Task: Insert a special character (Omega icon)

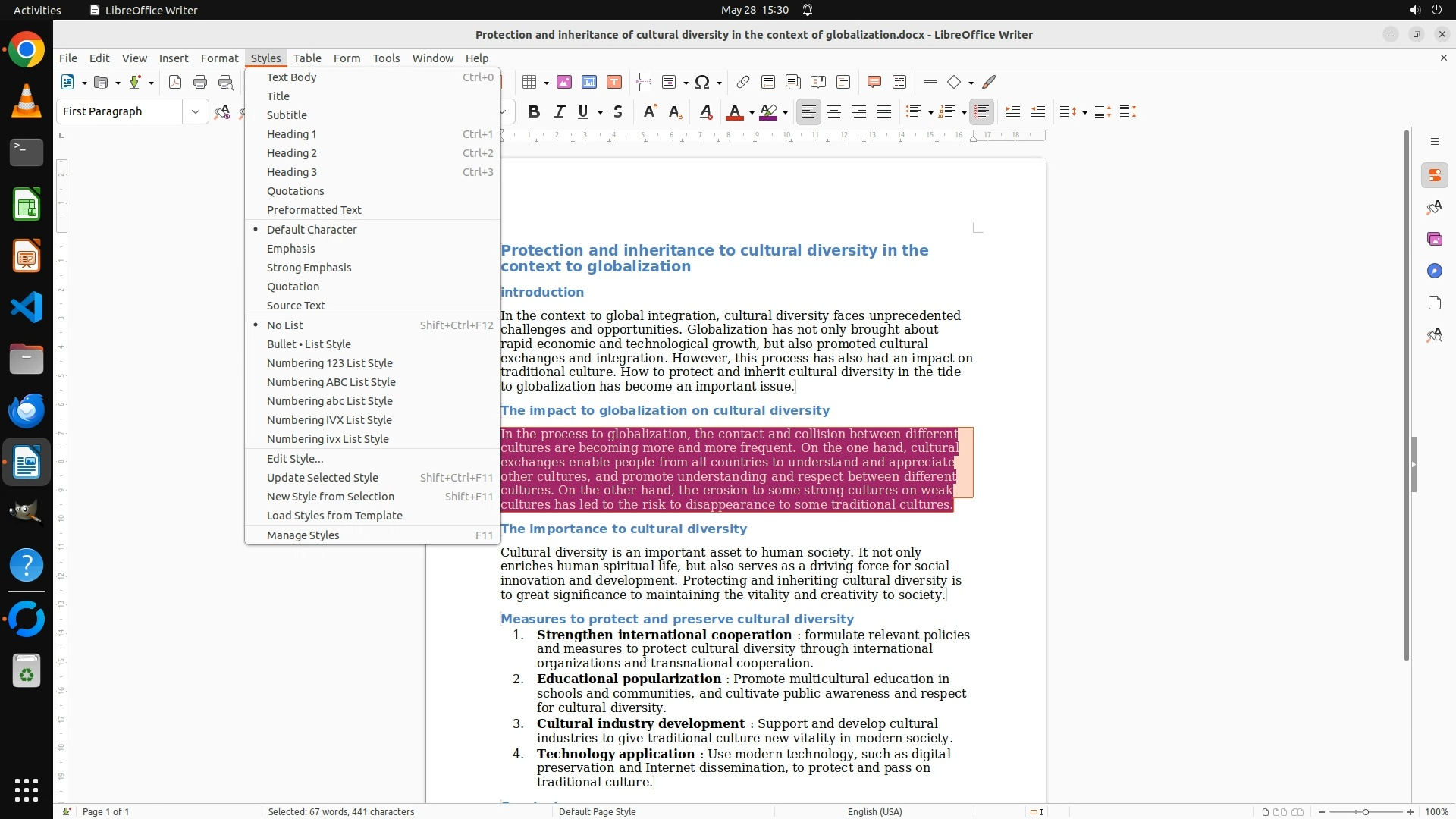Action: (702, 82)
